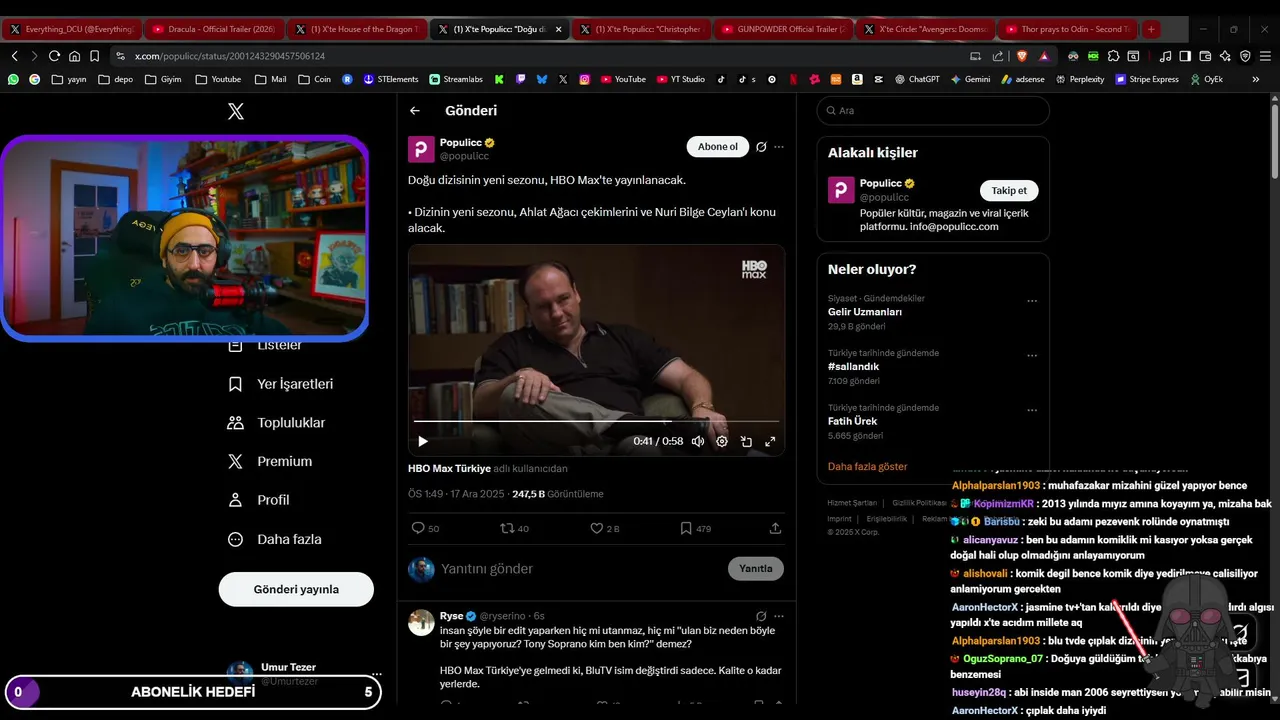Open more options for #sallandık trend
This screenshot has height=720, width=1280.
1032,356
